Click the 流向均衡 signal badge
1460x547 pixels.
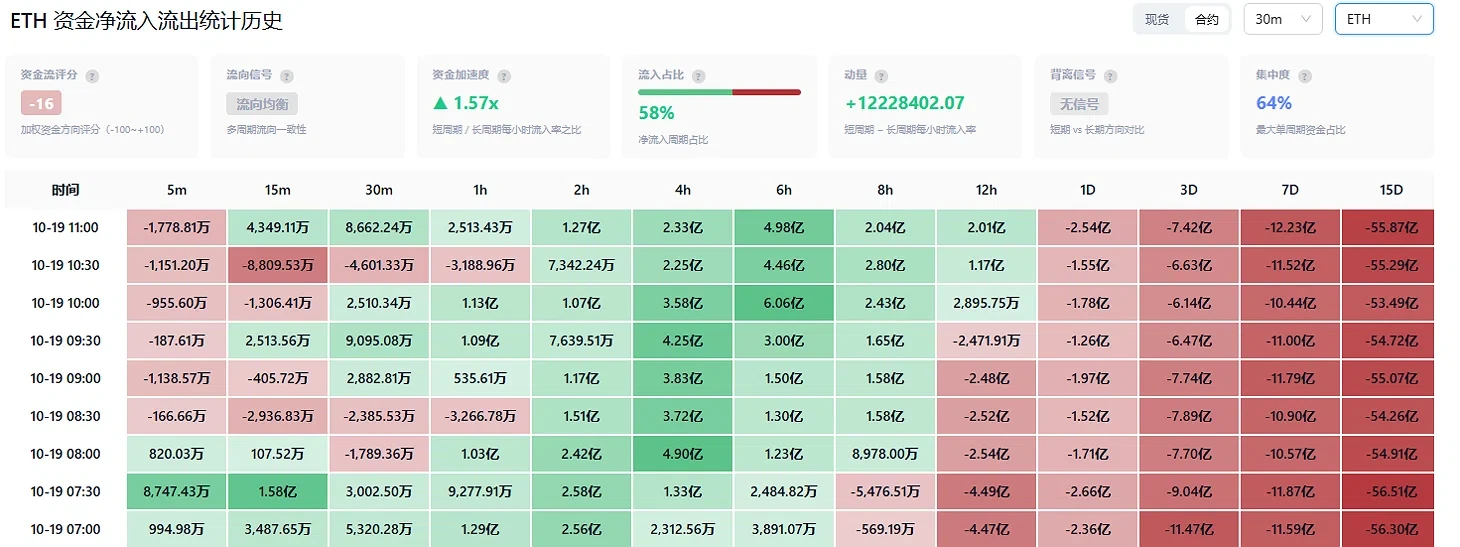(262, 104)
